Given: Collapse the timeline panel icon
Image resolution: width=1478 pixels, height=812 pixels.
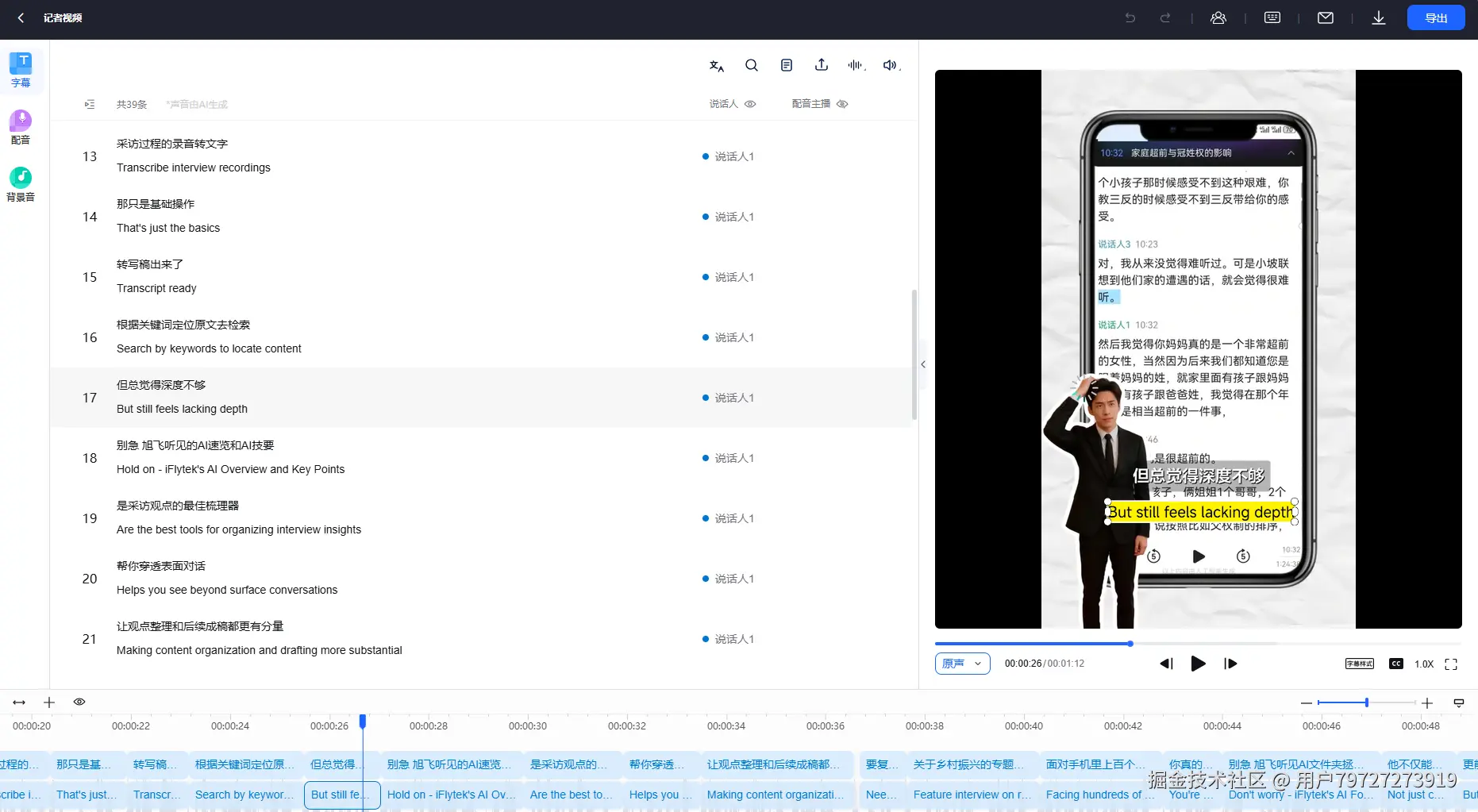Looking at the screenshot, I should [1459, 702].
